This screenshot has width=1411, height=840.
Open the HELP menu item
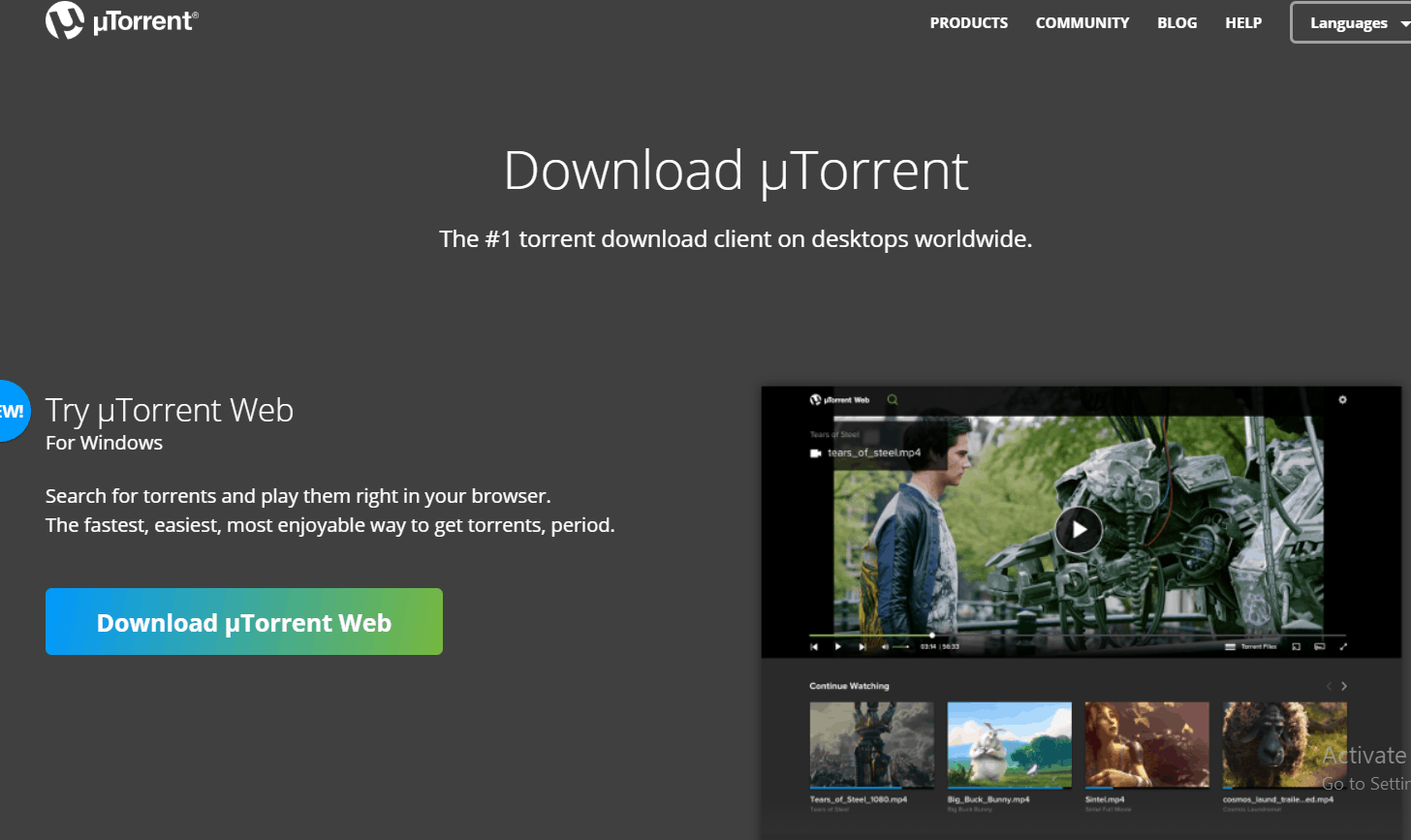point(1243,22)
